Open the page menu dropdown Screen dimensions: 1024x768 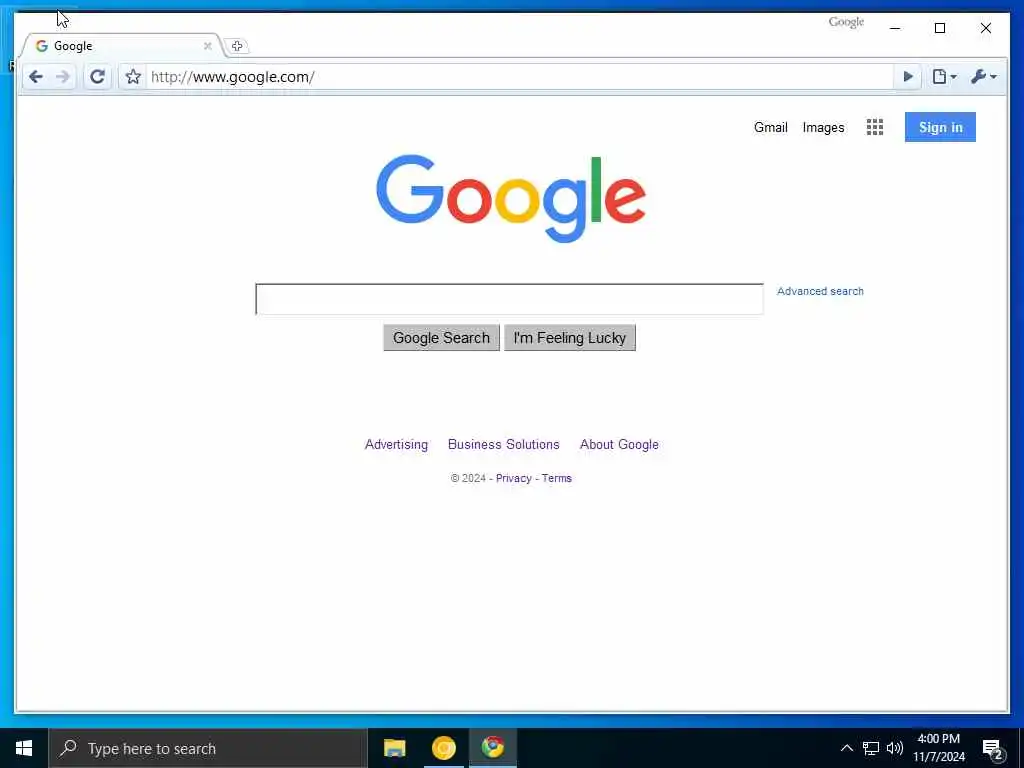[944, 77]
